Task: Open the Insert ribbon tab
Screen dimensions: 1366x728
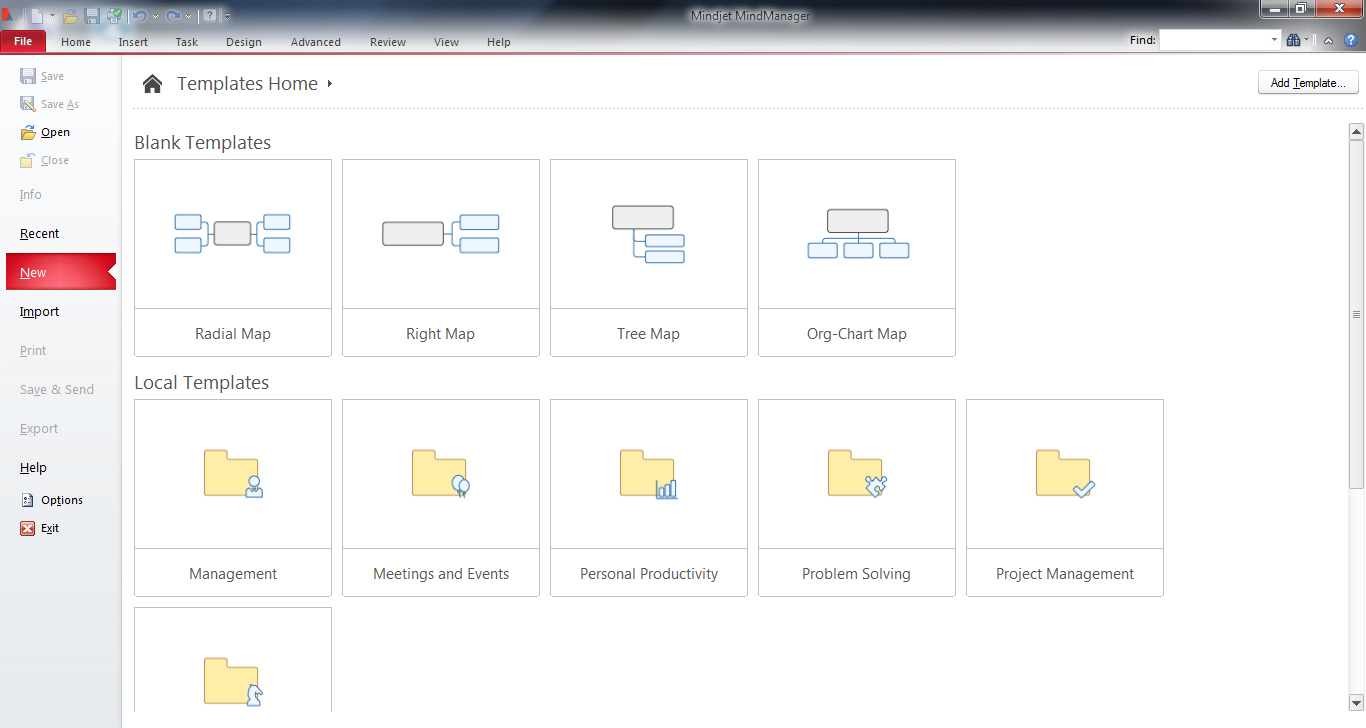Action: [x=133, y=42]
